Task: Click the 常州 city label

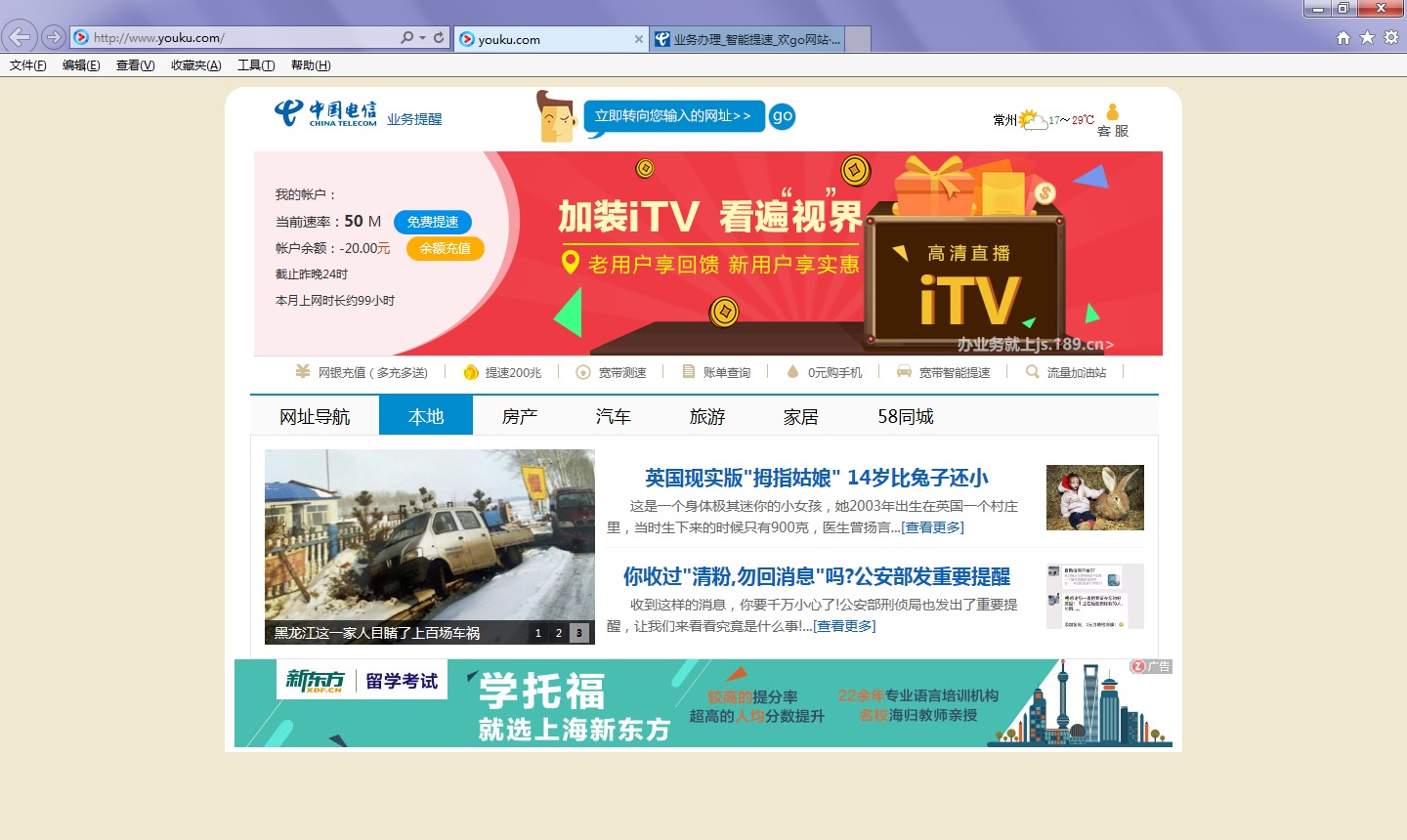Action: point(1005,120)
